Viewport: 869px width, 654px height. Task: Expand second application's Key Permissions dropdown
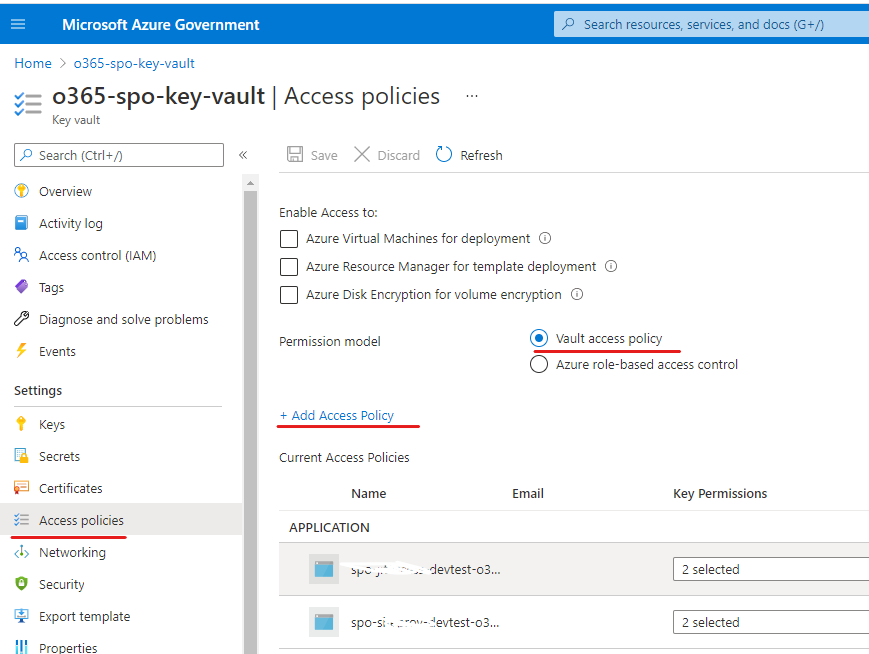coord(770,622)
